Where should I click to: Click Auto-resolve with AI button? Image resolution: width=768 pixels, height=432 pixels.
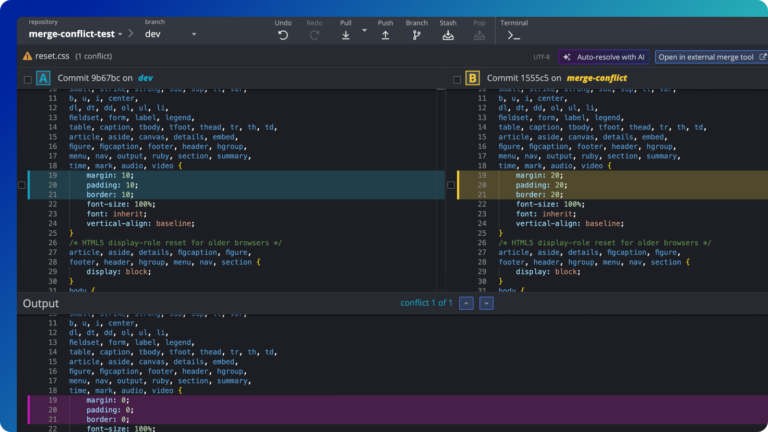coord(603,57)
